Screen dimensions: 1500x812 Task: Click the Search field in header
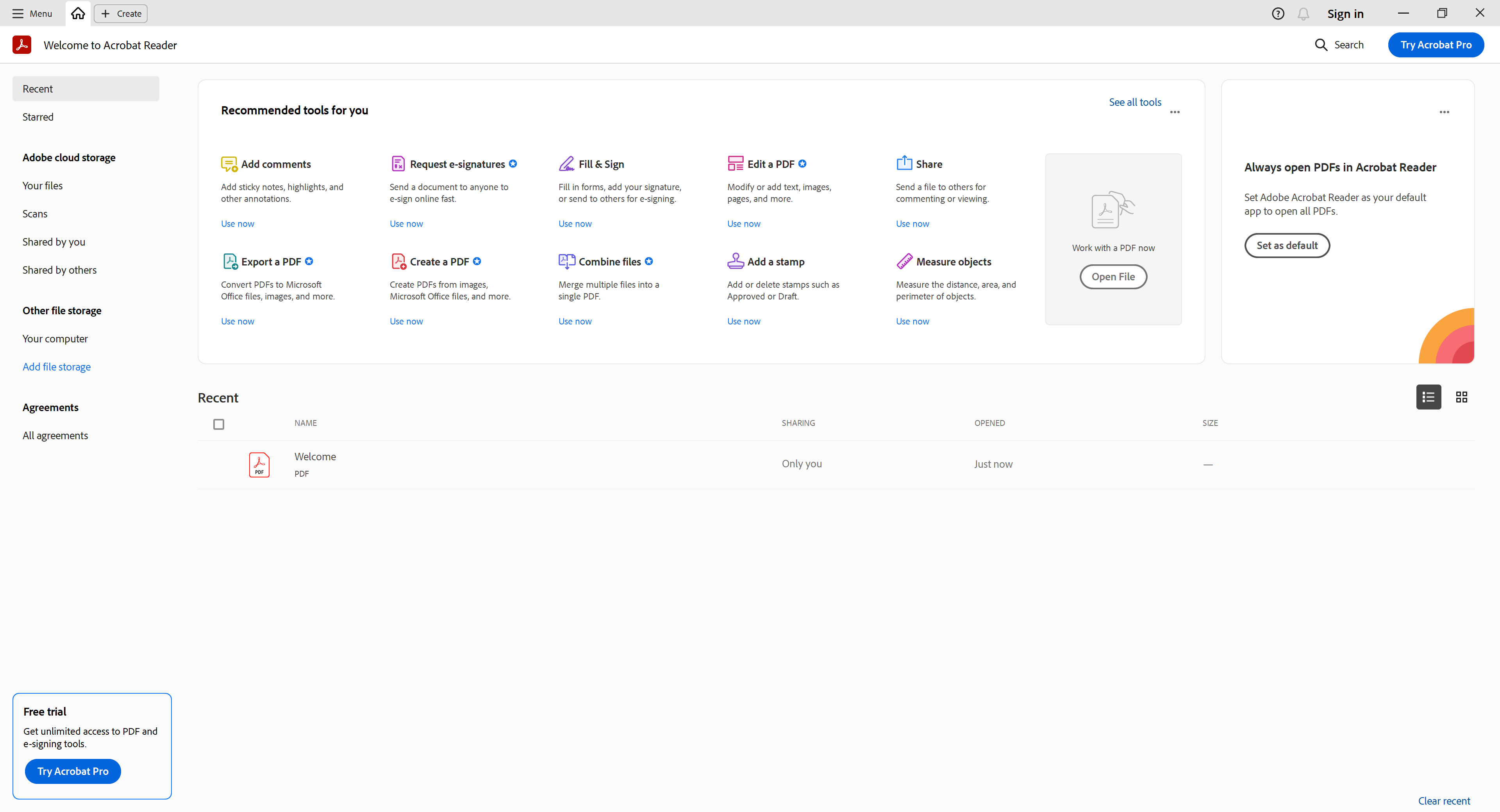click(1339, 45)
